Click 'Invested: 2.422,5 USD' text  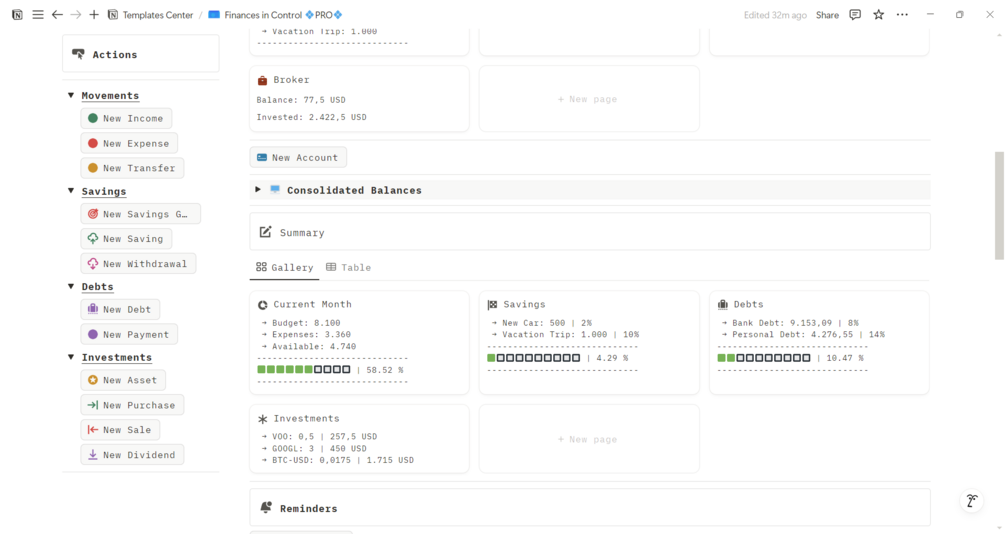pos(311,117)
